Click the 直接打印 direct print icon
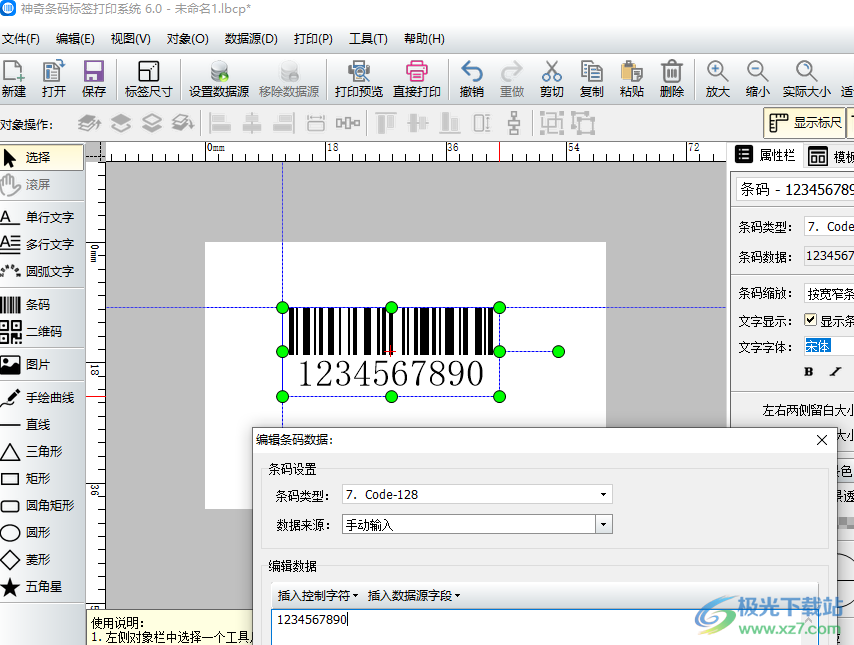Screen dimensions: 854x645 [x=417, y=78]
